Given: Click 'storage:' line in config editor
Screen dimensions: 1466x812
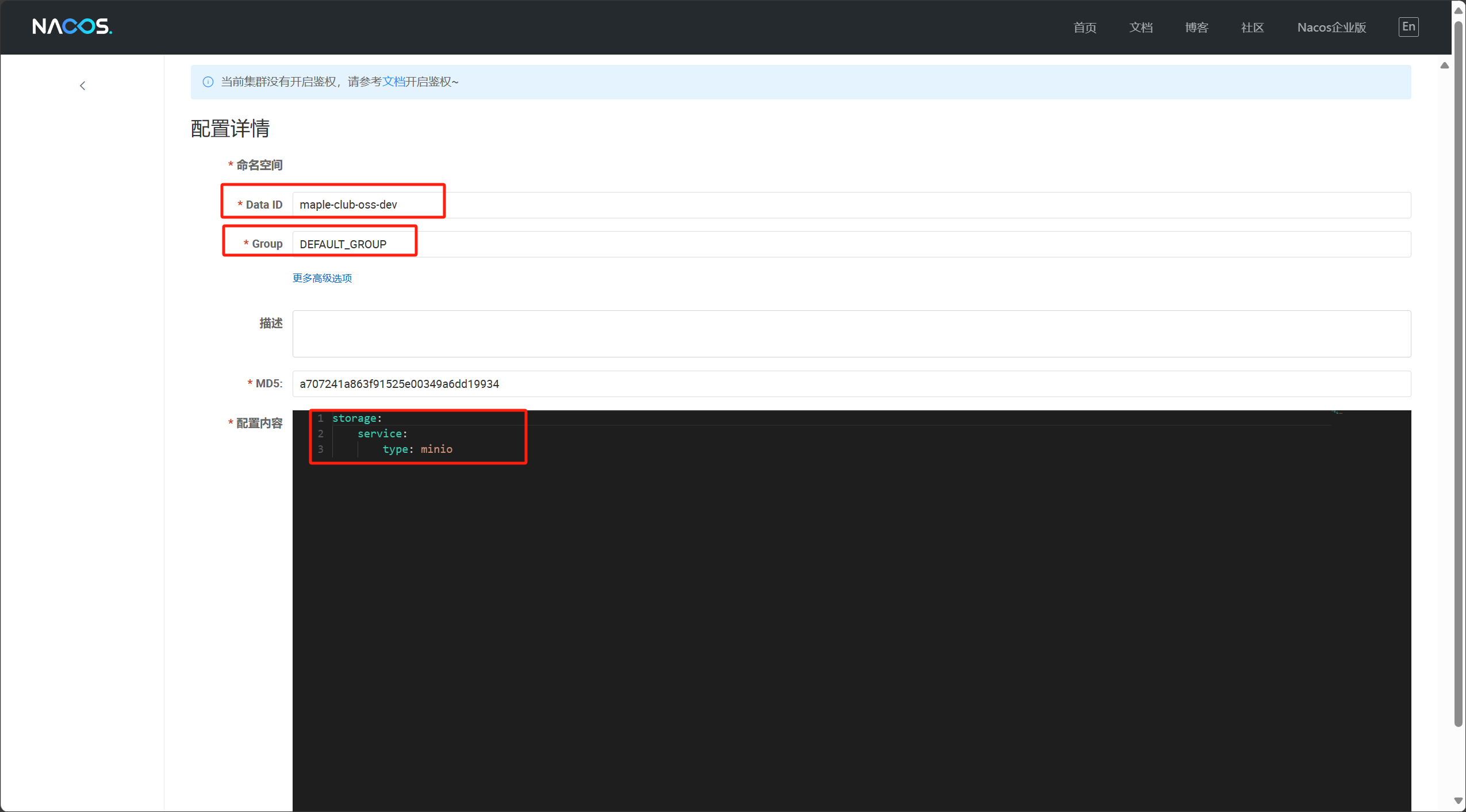Looking at the screenshot, I should click(357, 418).
